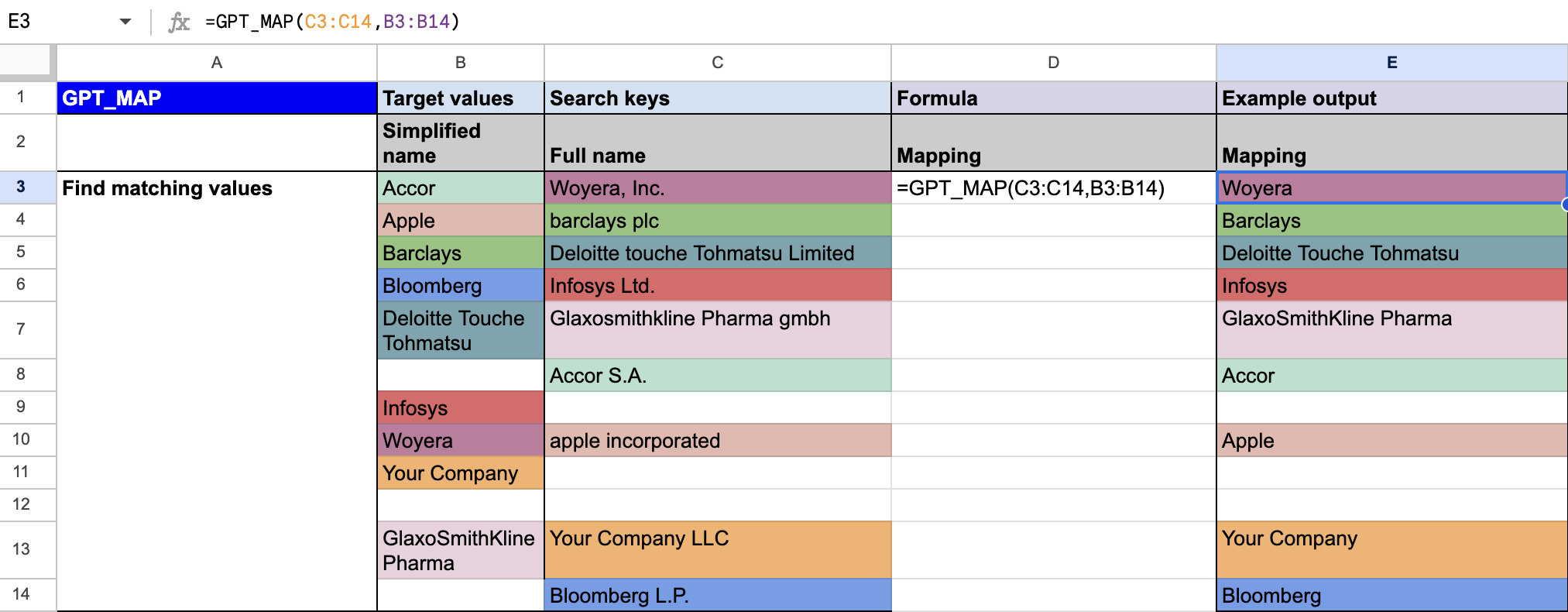Click the 'Woyera, Inc.' cell

(x=718, y=188)
